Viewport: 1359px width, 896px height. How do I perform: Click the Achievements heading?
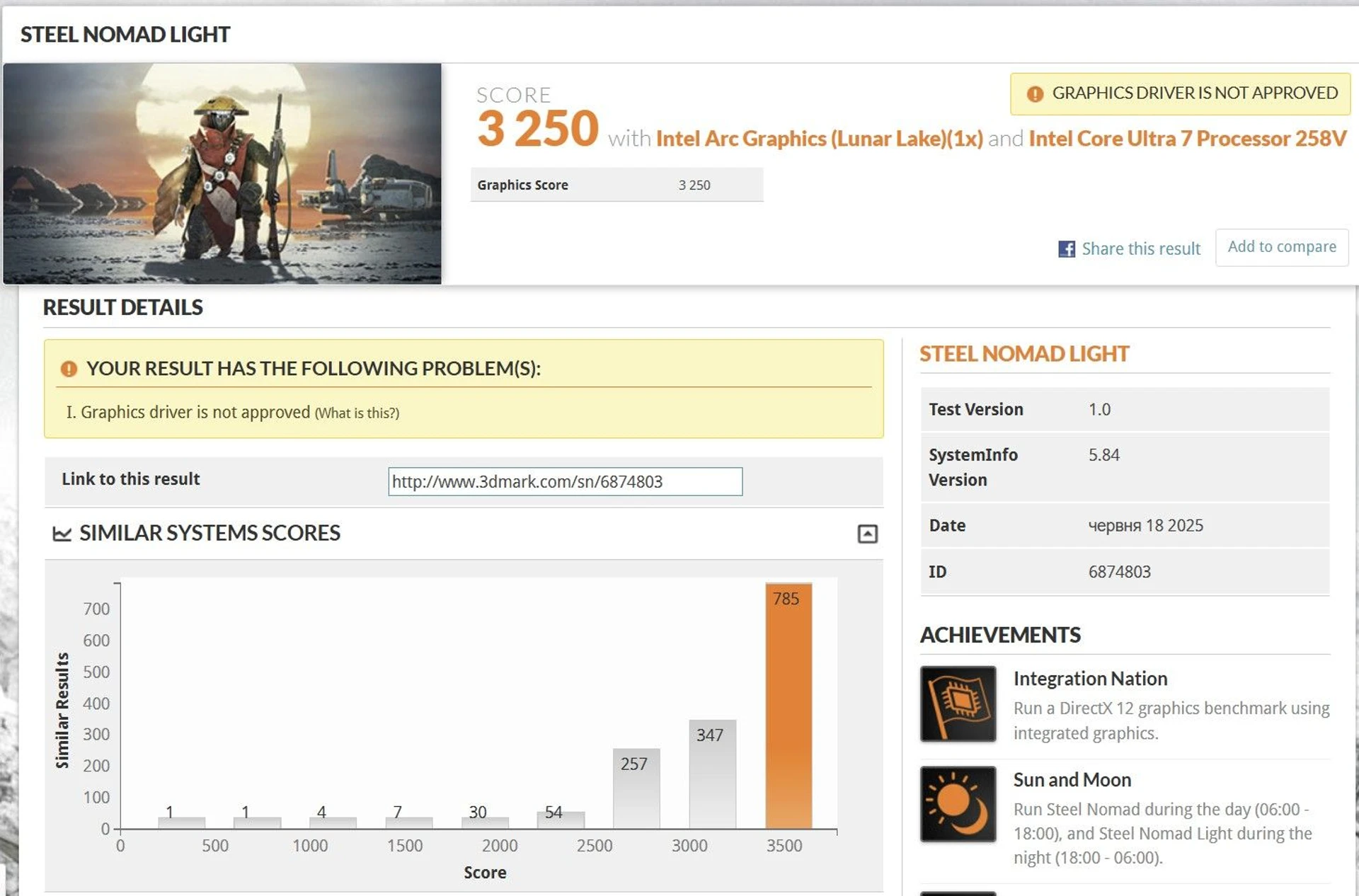(x=1000, y=635)
